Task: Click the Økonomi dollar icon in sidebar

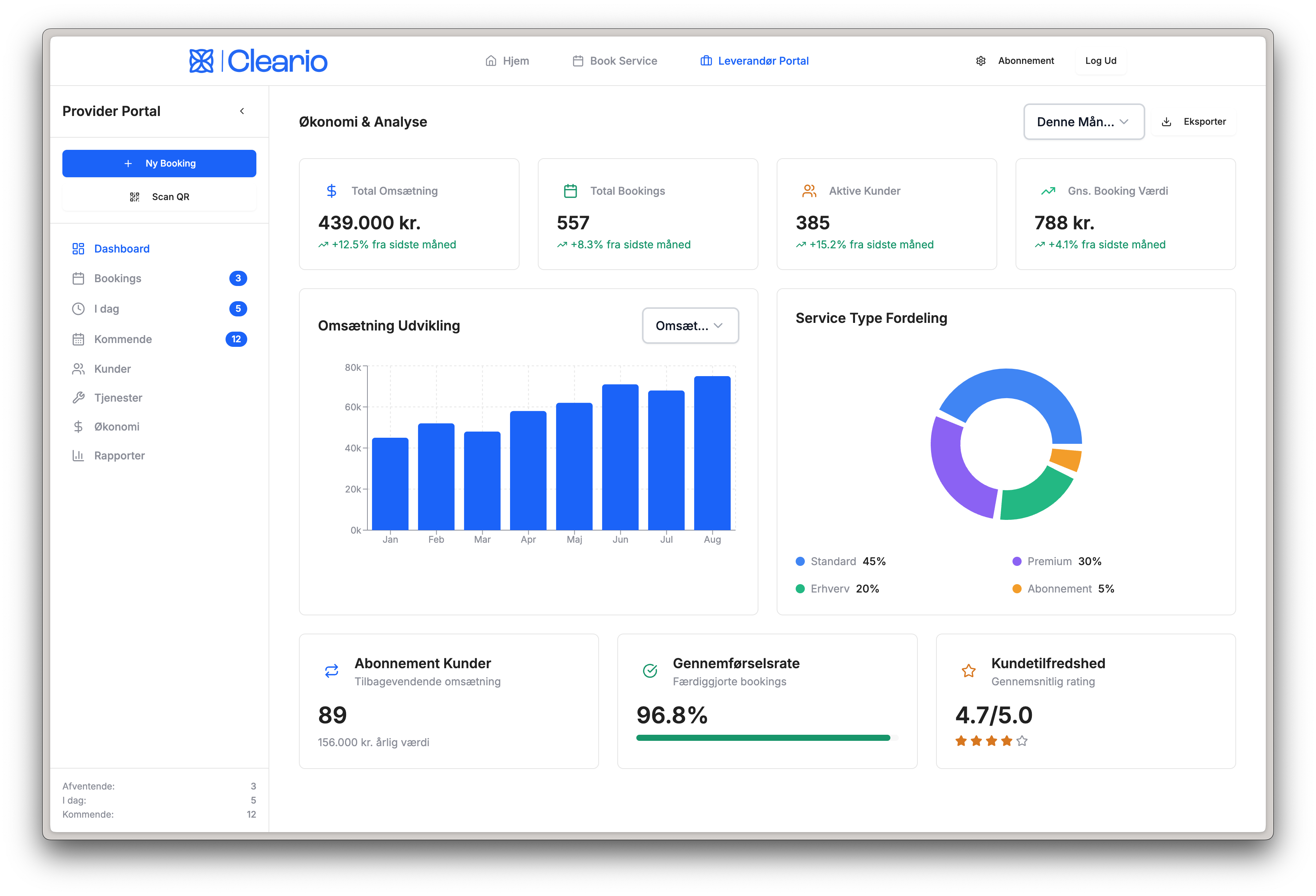Action: (78, 426)
